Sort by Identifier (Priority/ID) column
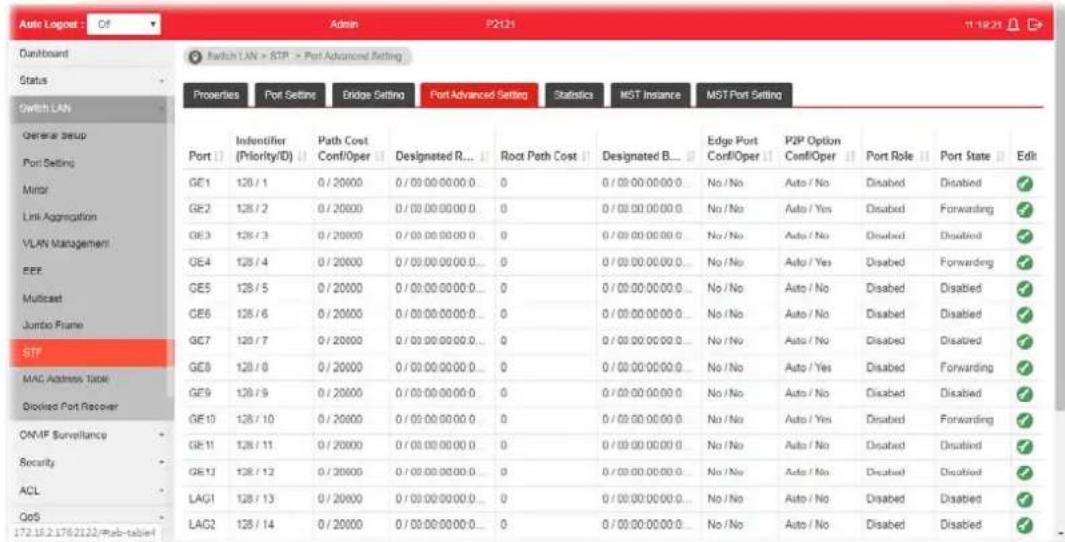 pos(270,149)
